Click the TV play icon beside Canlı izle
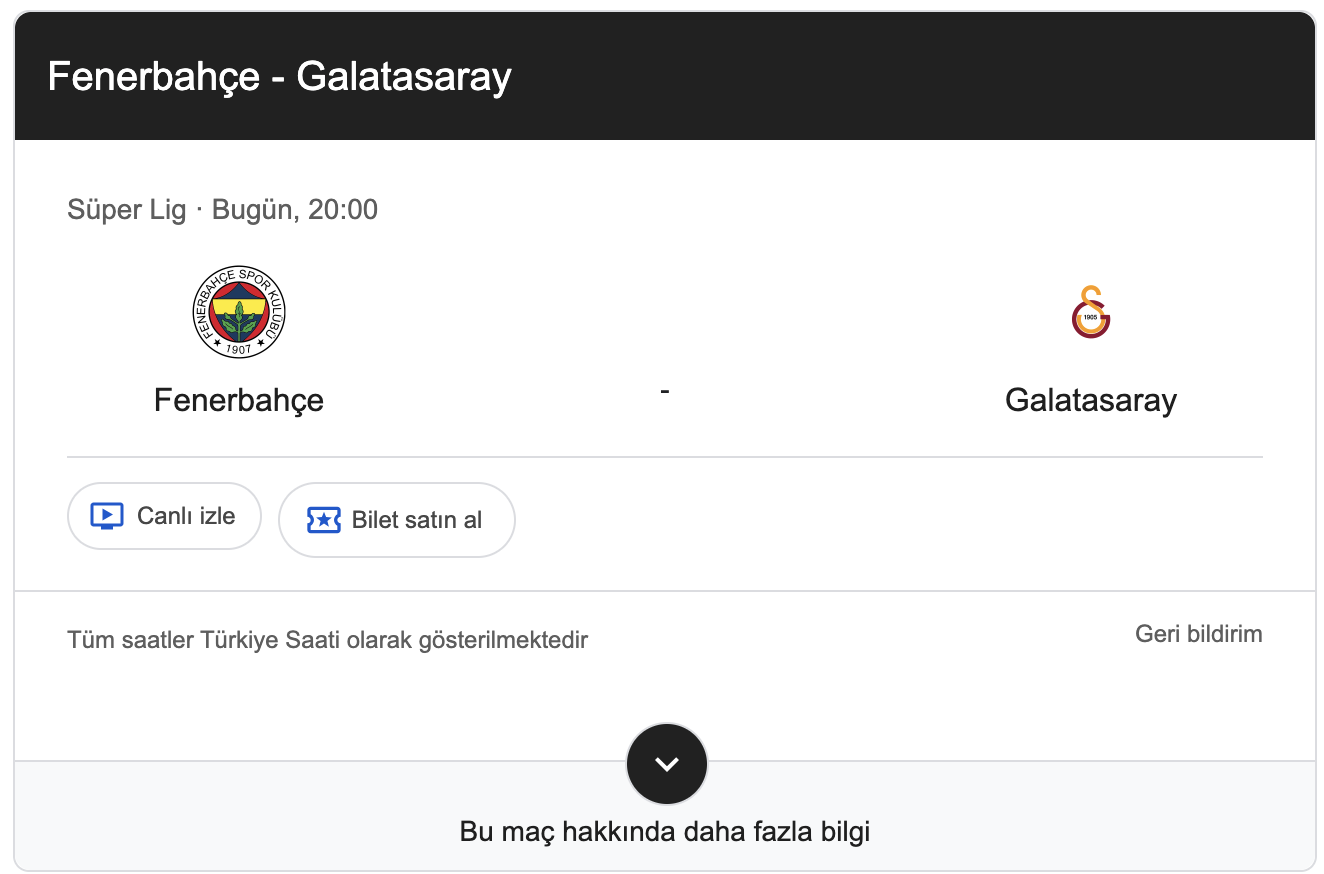 point(106,516)
